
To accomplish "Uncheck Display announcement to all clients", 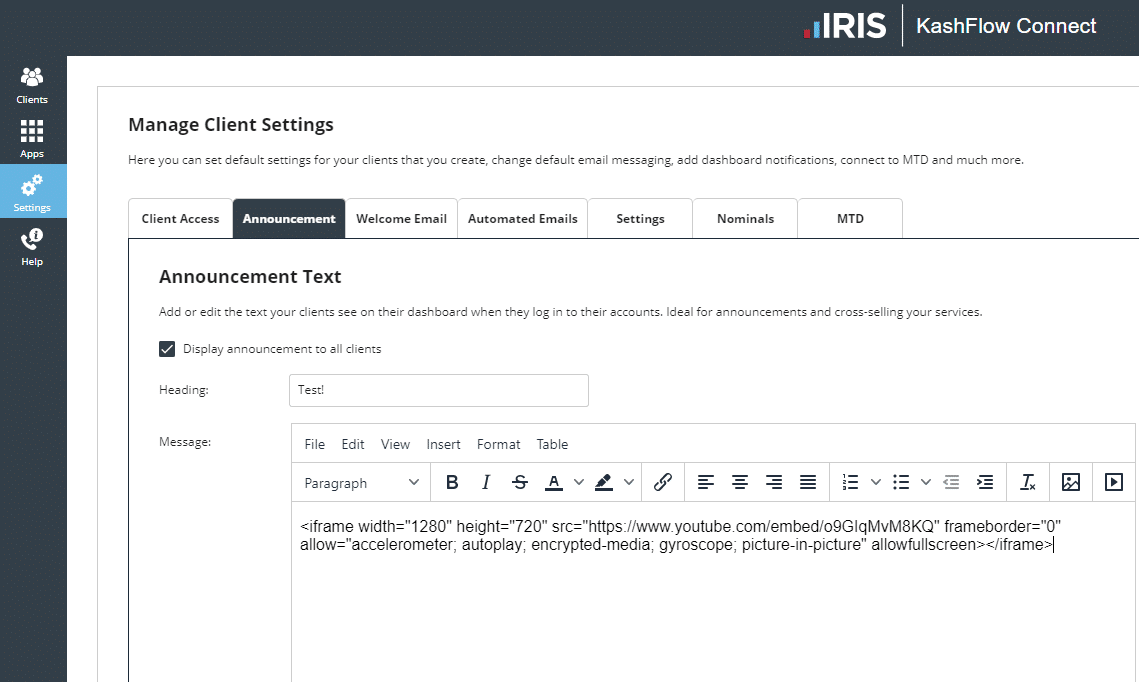I will (168, 349).
